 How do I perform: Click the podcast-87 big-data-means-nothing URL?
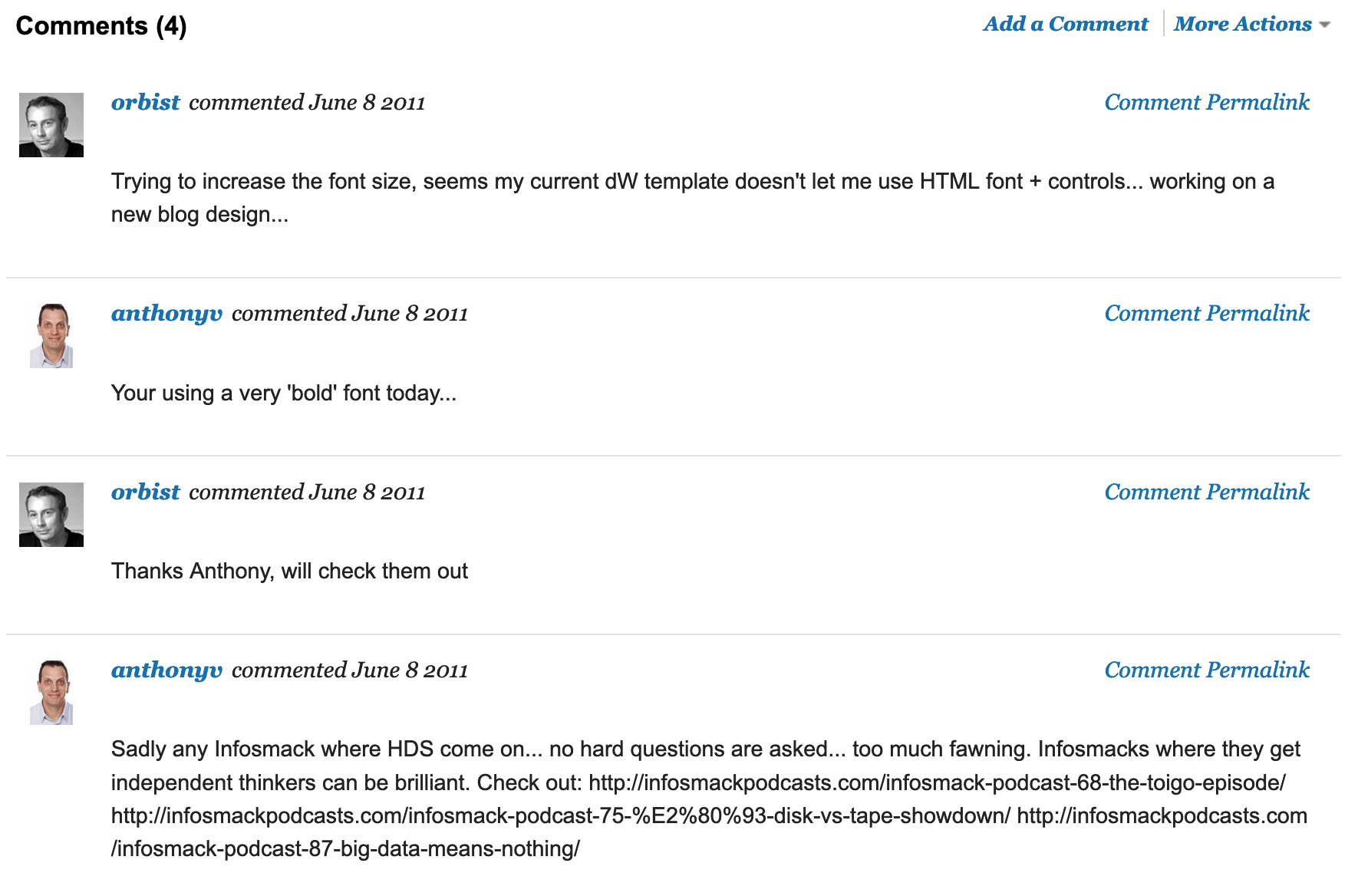point(345,849)
